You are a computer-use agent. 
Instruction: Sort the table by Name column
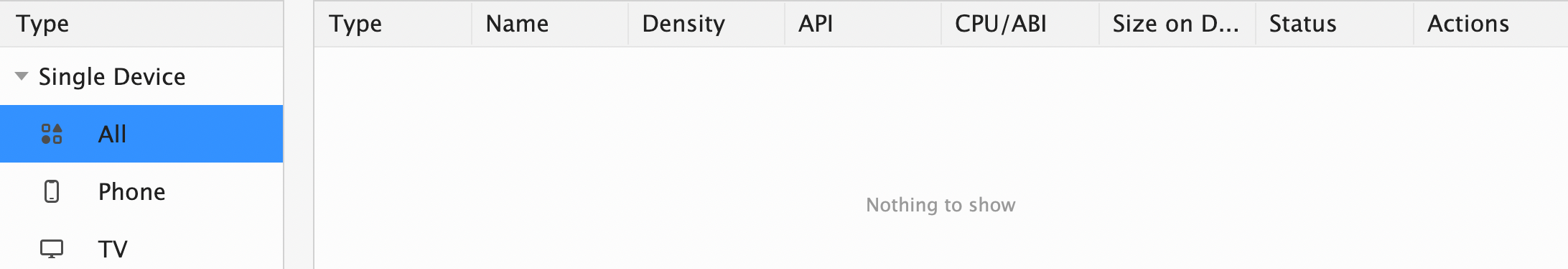(x=550, y=24)
